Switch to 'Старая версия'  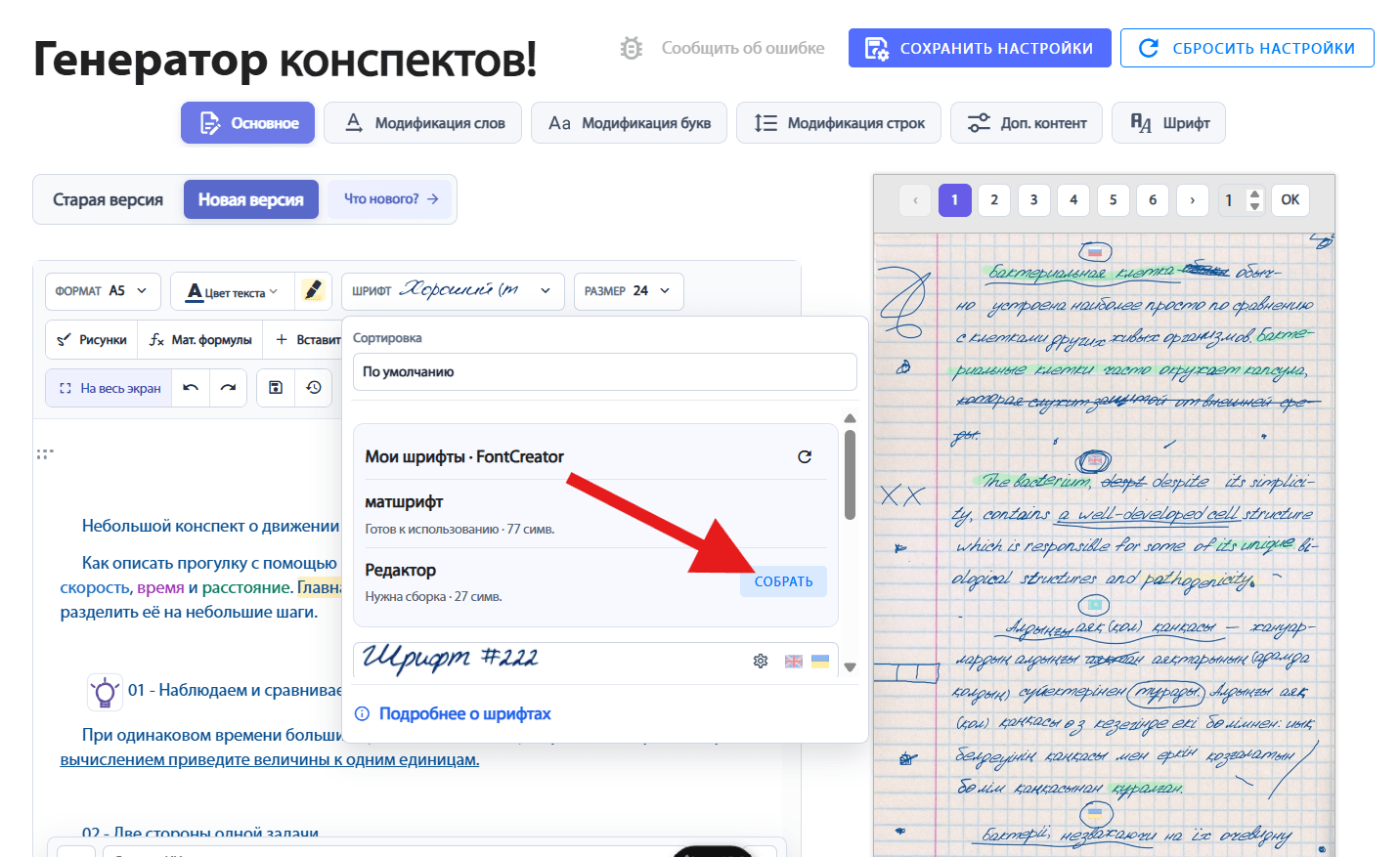click(108, 199)
